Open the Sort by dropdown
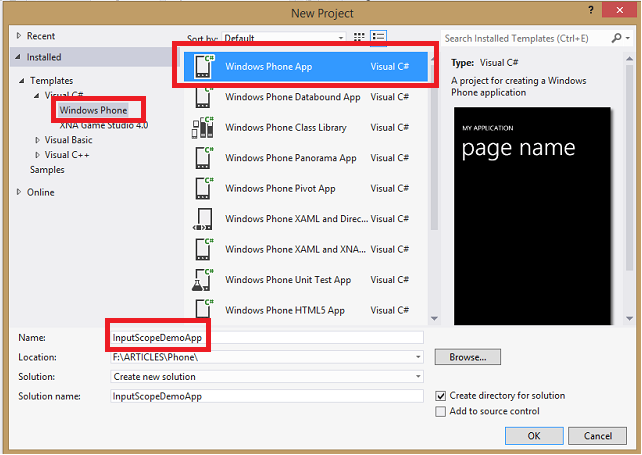 point(284,38)
